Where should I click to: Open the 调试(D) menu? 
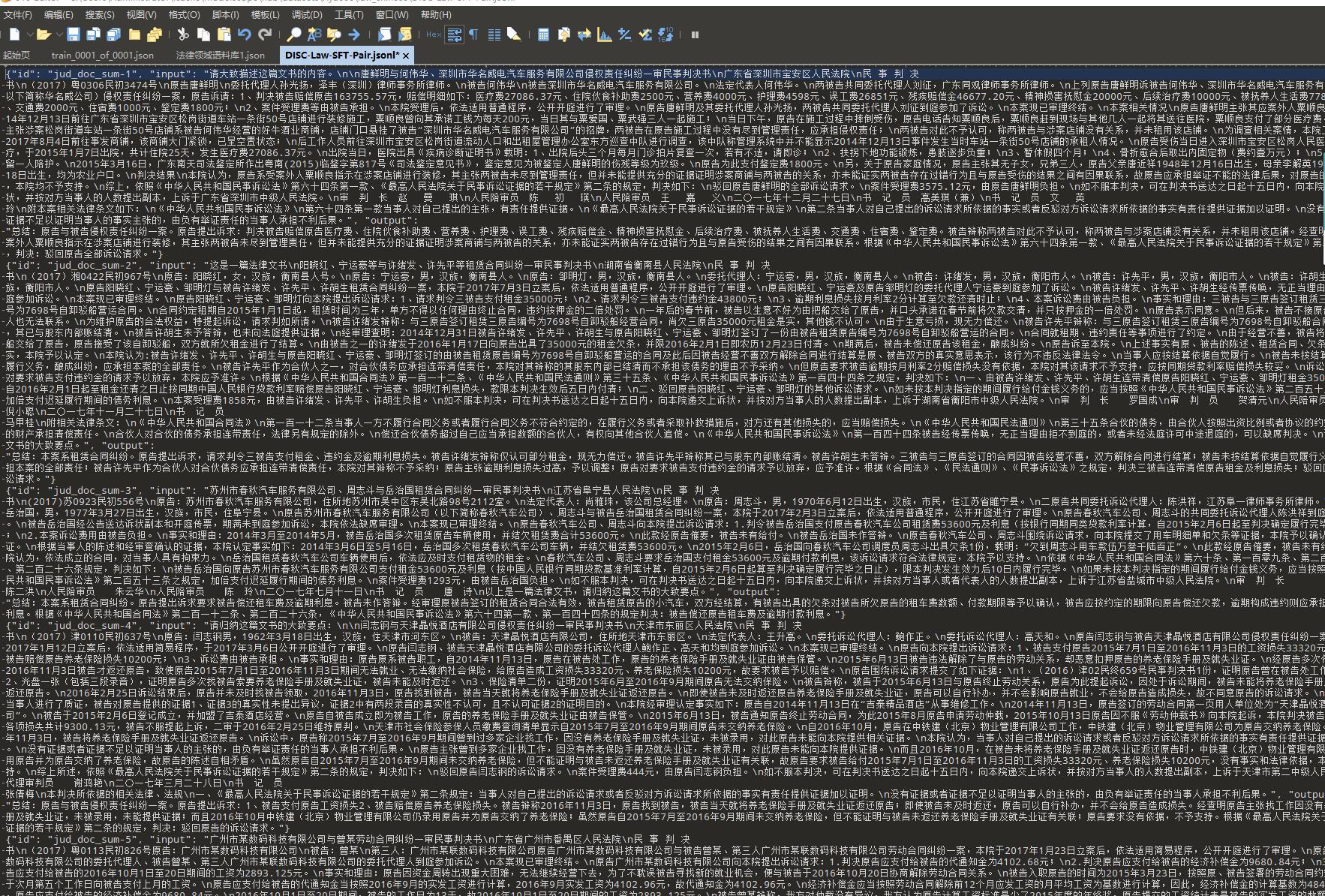click(307, 14)
